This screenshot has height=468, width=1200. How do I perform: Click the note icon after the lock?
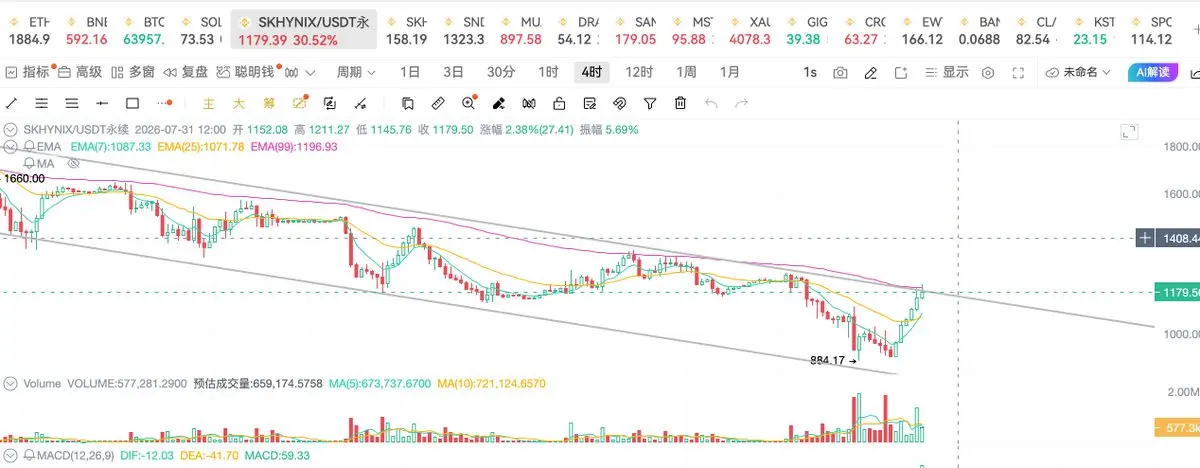click(x=589, y=103)
